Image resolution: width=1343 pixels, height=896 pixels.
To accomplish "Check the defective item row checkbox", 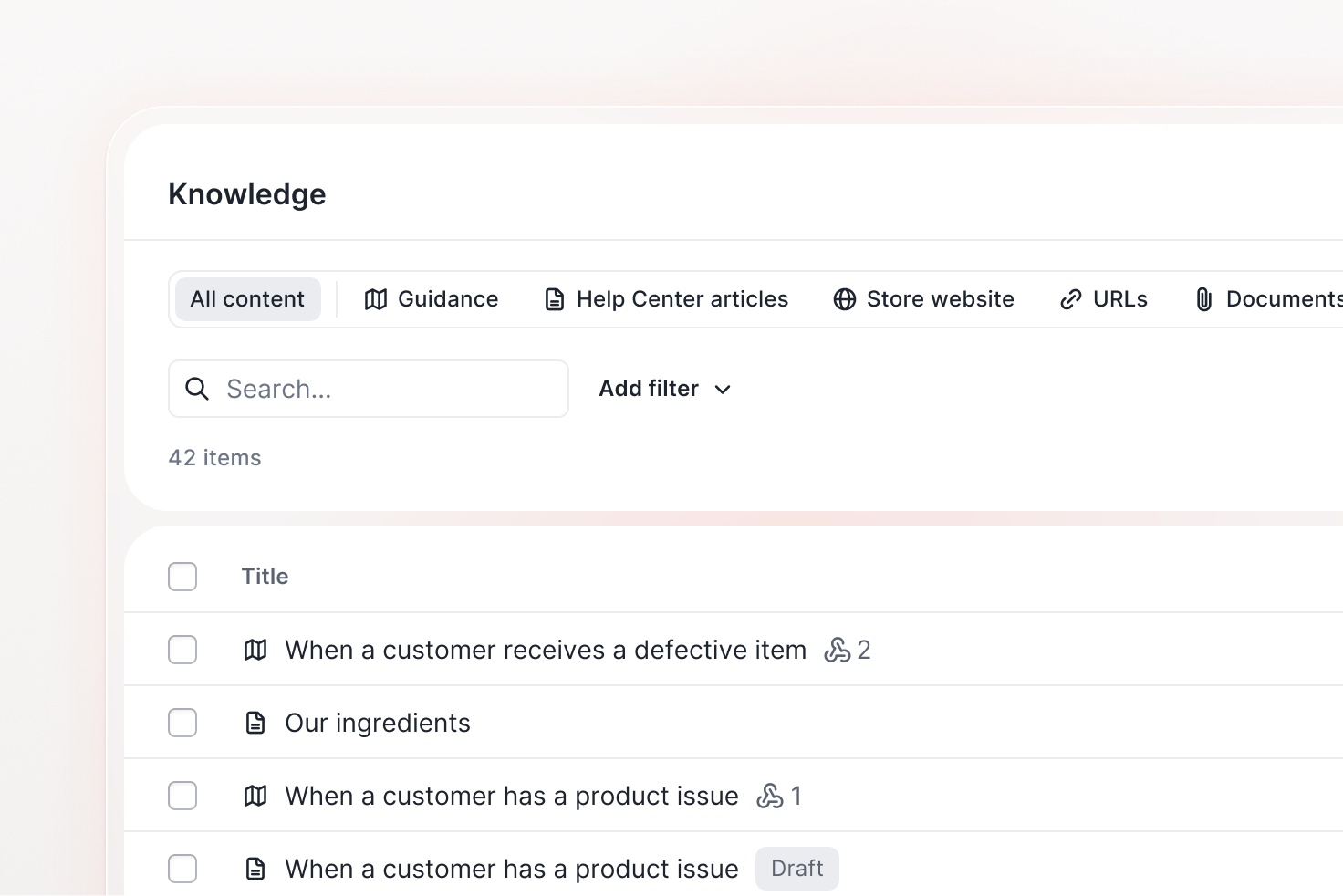I will click(182, 650).
